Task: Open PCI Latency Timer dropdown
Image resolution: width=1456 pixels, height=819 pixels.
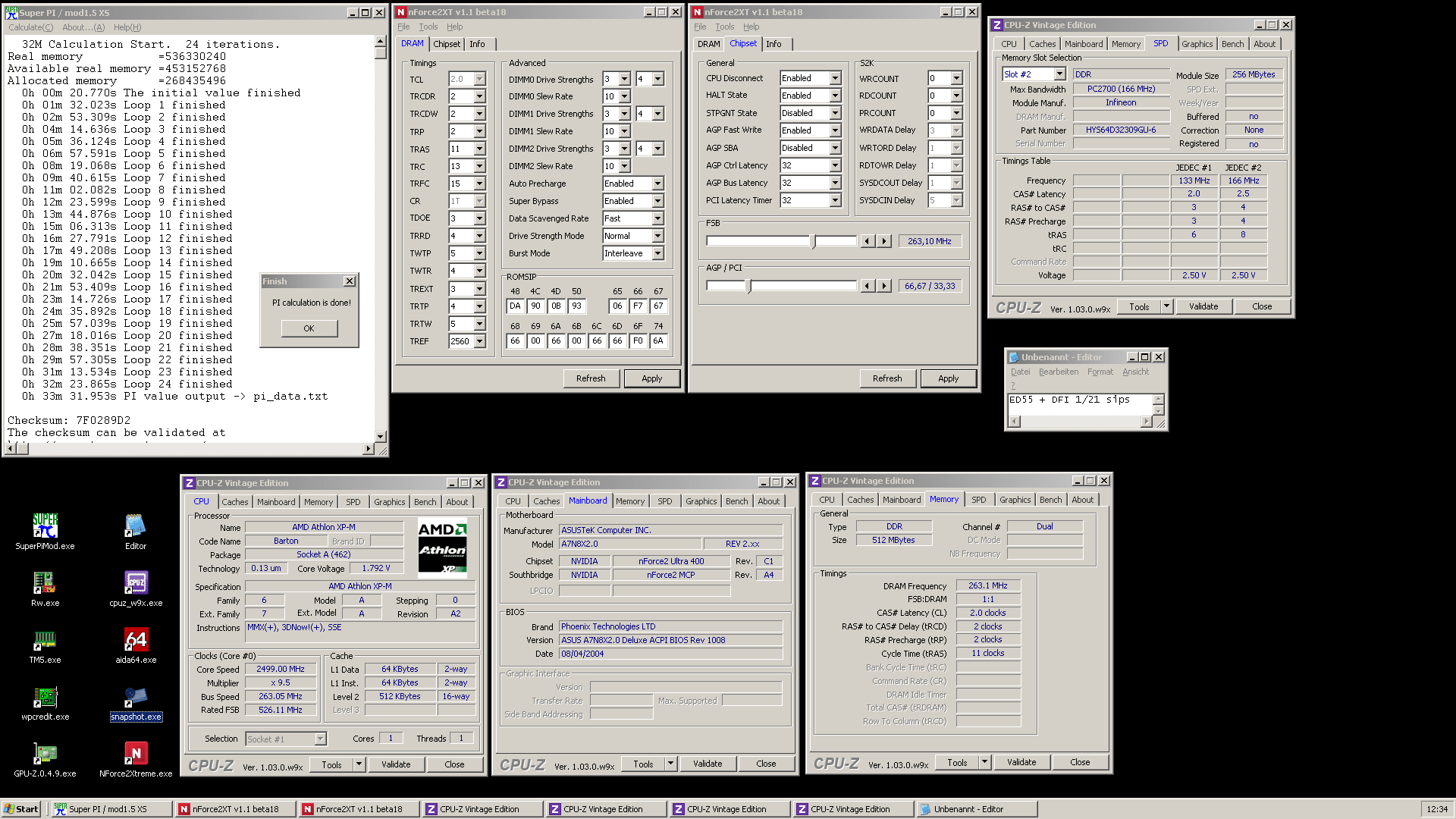Action: tap(835, 200)
